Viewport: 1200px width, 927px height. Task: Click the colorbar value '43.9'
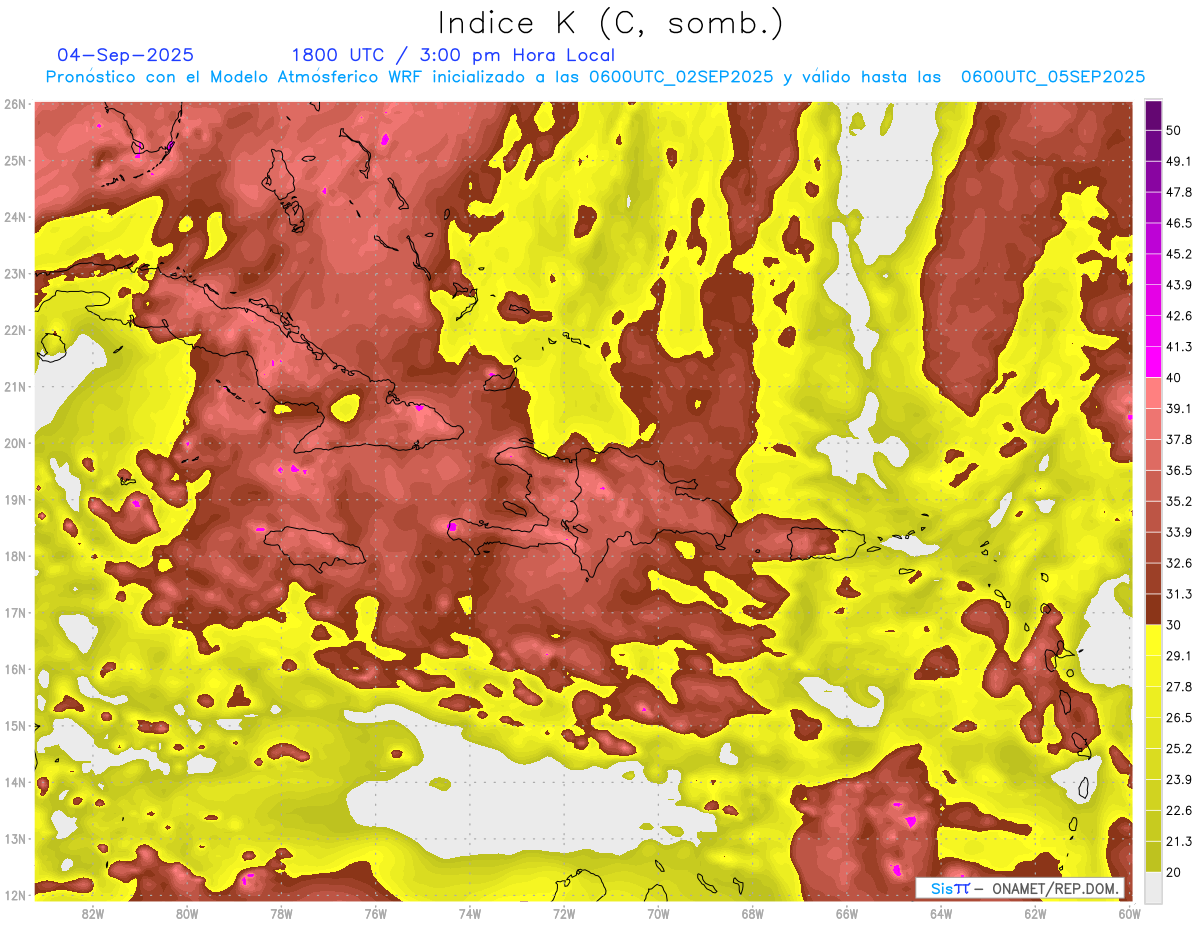pos(1179,285)
